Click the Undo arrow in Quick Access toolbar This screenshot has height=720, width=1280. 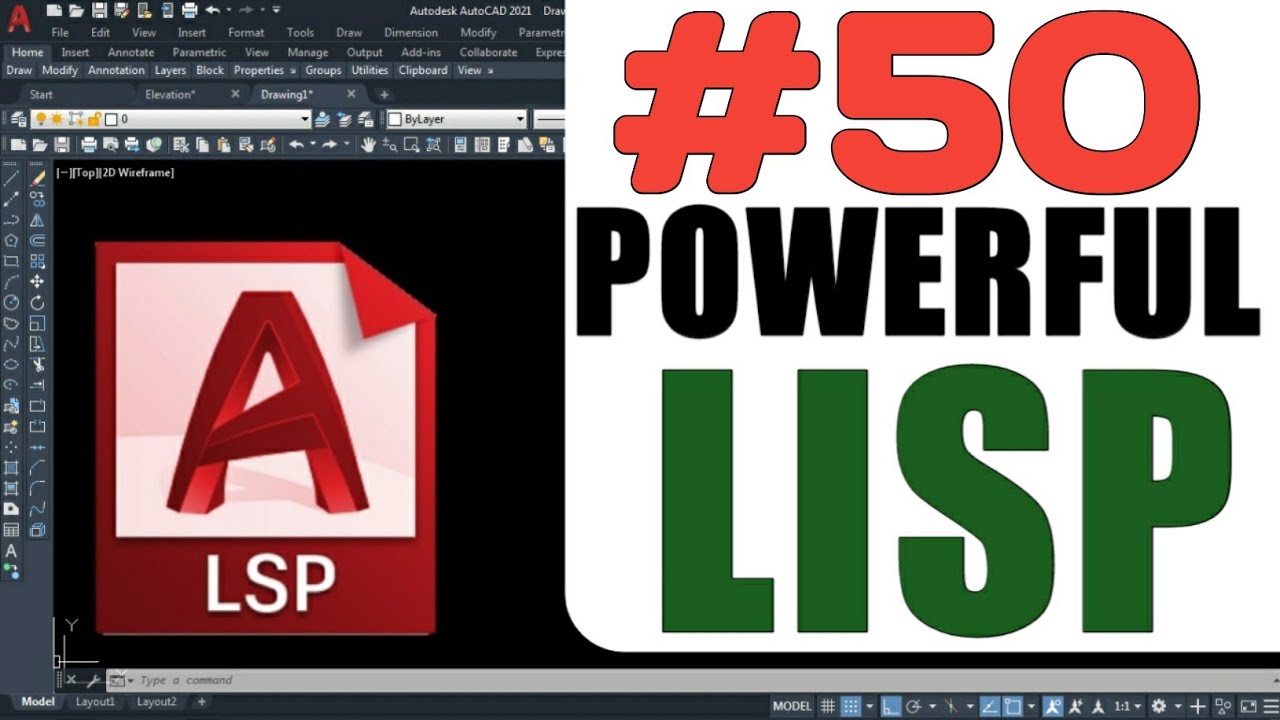[x=212, y=10]
